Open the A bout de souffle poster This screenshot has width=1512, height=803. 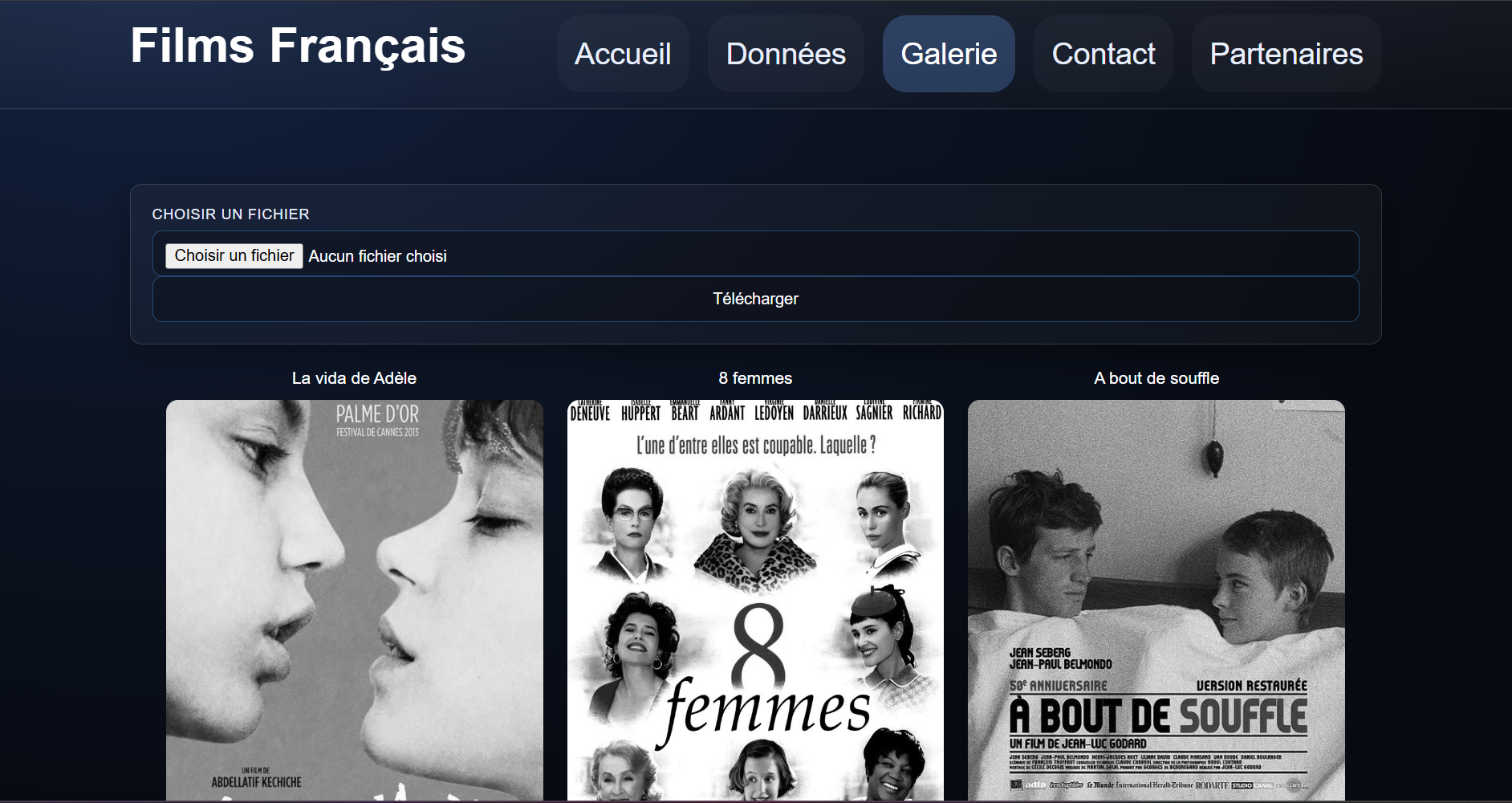point(1156,602)
